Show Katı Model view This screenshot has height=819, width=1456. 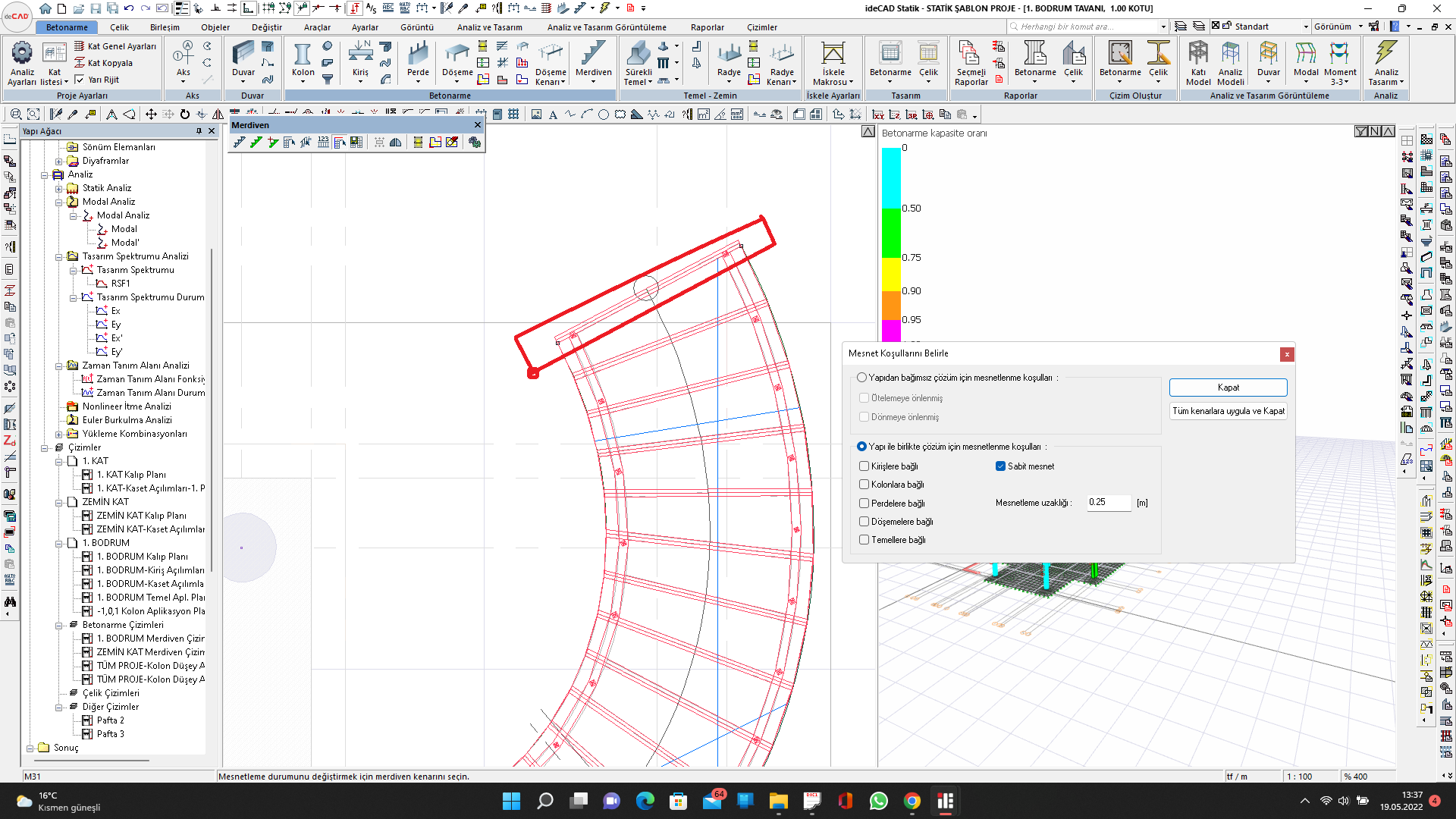(1198, 62)
